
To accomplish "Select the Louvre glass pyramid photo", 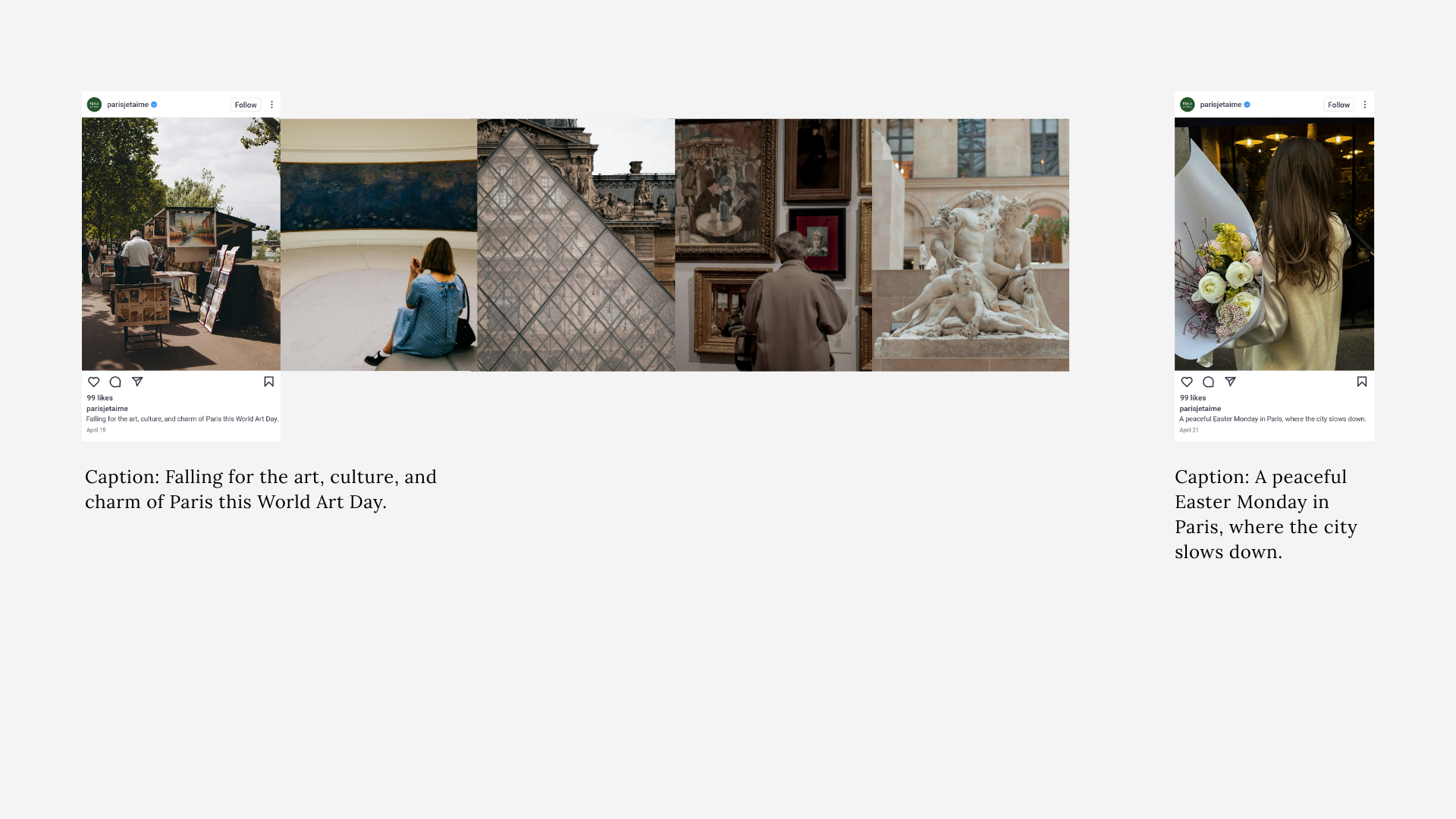I will [x=576, y=244].
